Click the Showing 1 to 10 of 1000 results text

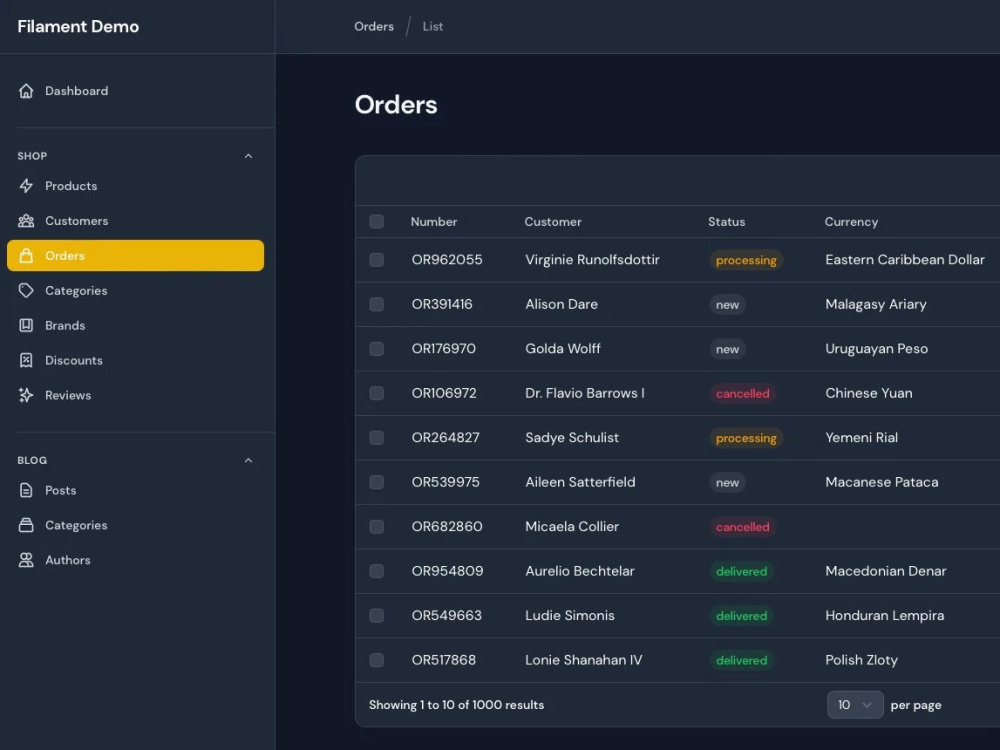[456, 705]
